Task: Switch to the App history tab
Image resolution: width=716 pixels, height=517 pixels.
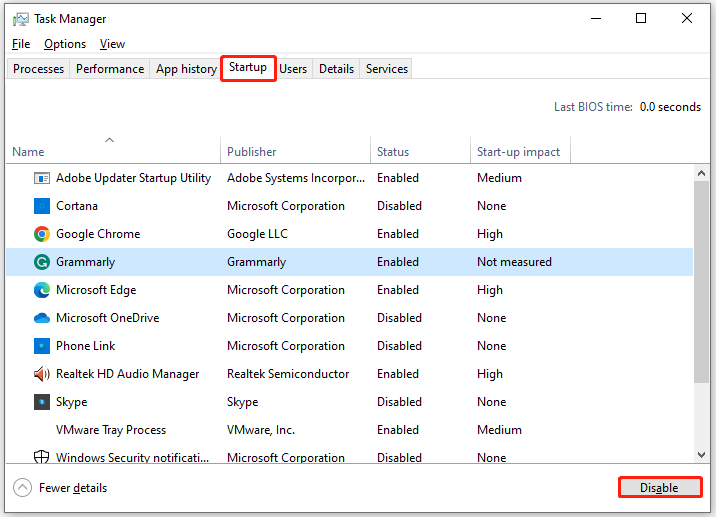Action: point(186,69)
